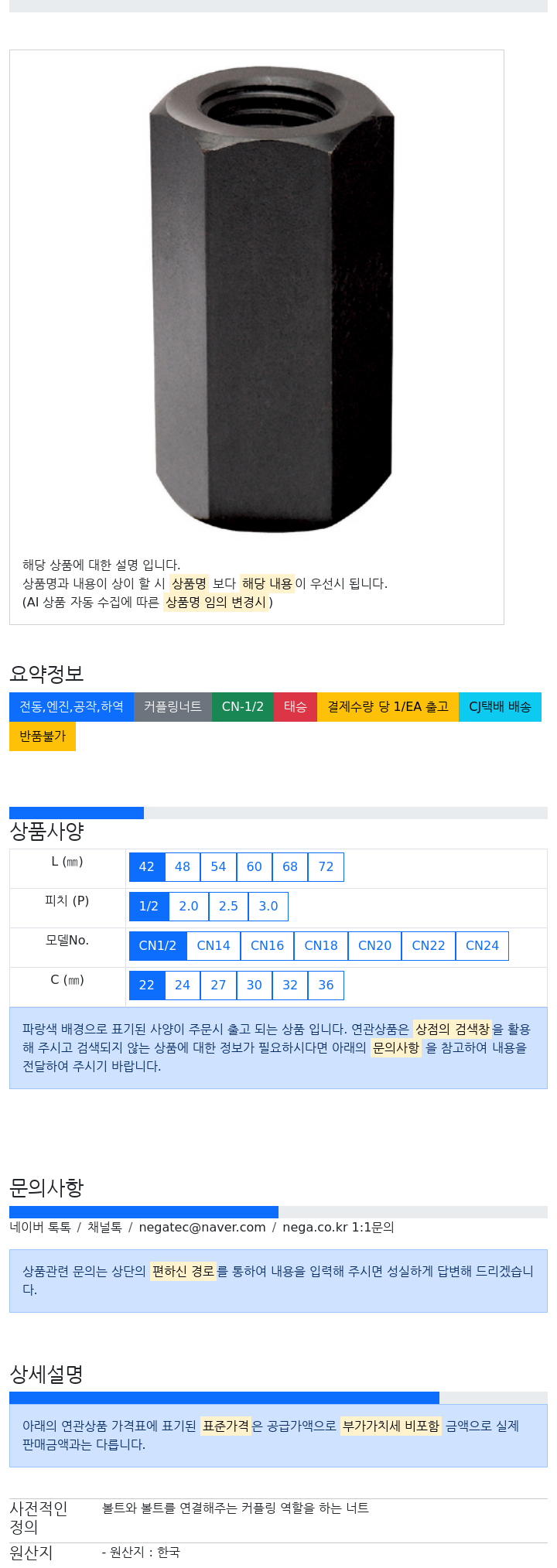The width and height of the screenshot is (557, 1568).
Task: Click the 전동,엔진,공작,하역 category tag
Action: click(71, 707)
